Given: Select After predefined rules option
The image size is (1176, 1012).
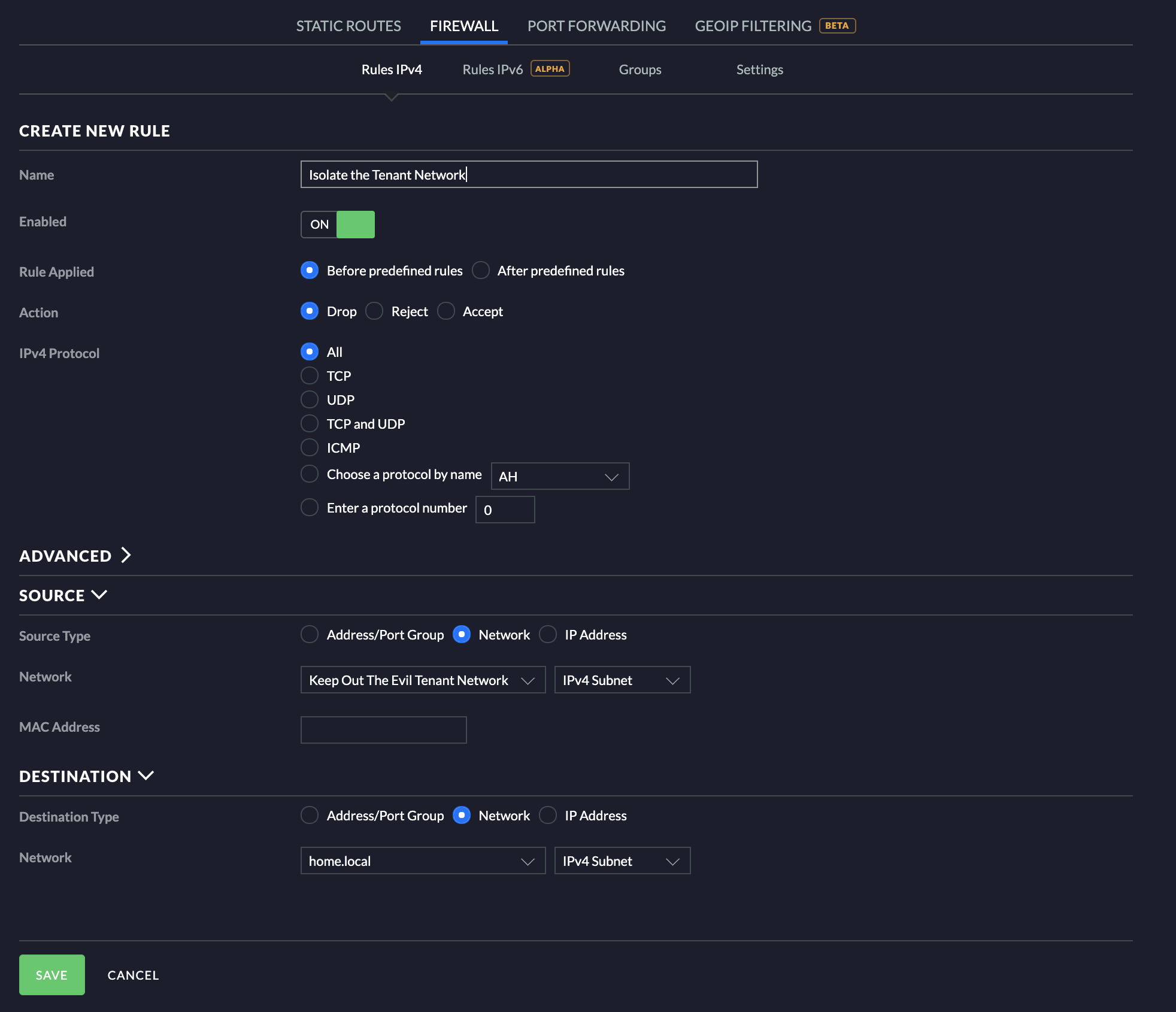Looking at the screenshot, I should [x=481, y=271].
